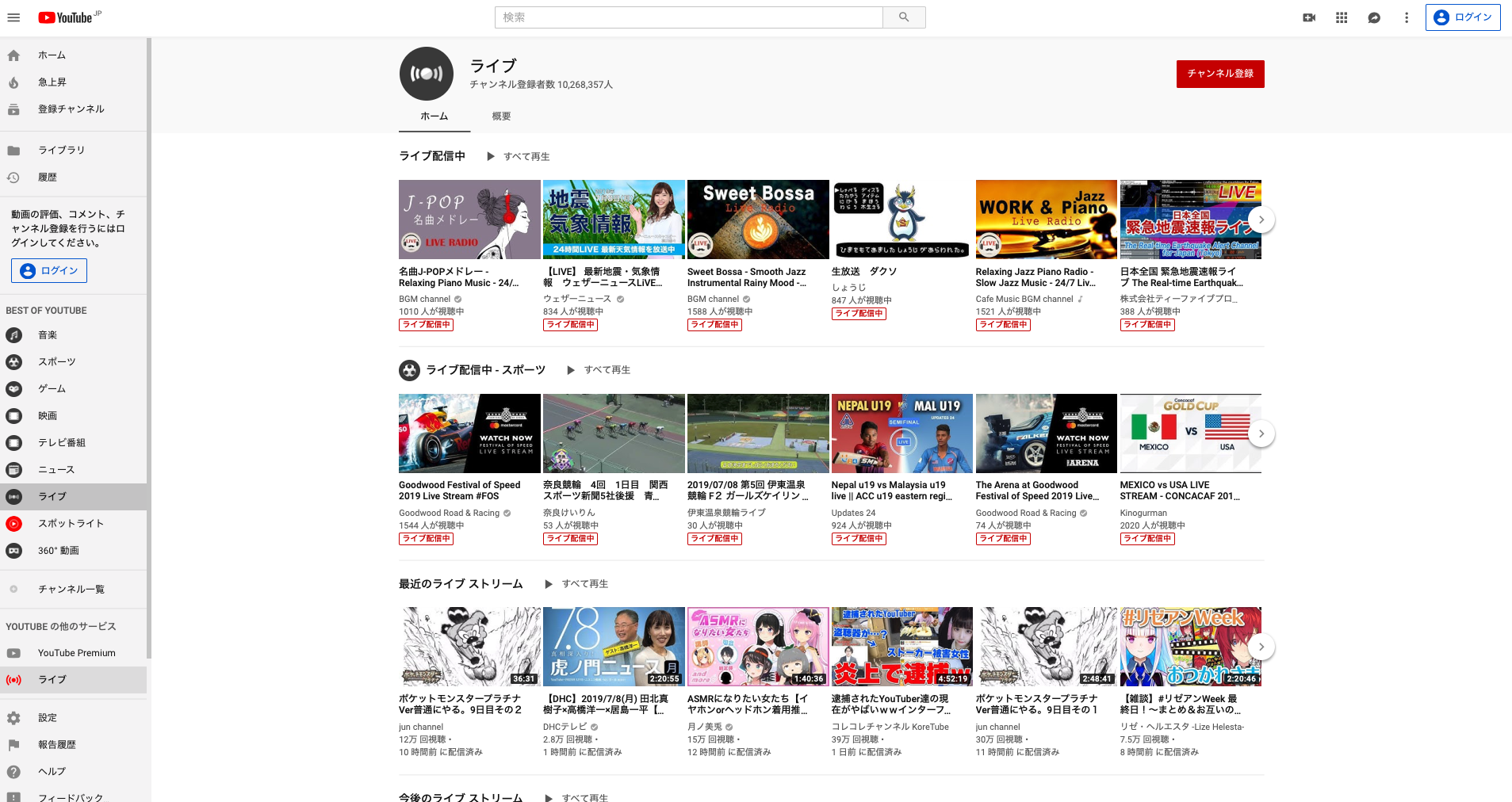Image resolution: width=1512 pixels, height=802 pixels.
Task: Open J-POP Live Radio thumbnail
Action: [469, 220]
